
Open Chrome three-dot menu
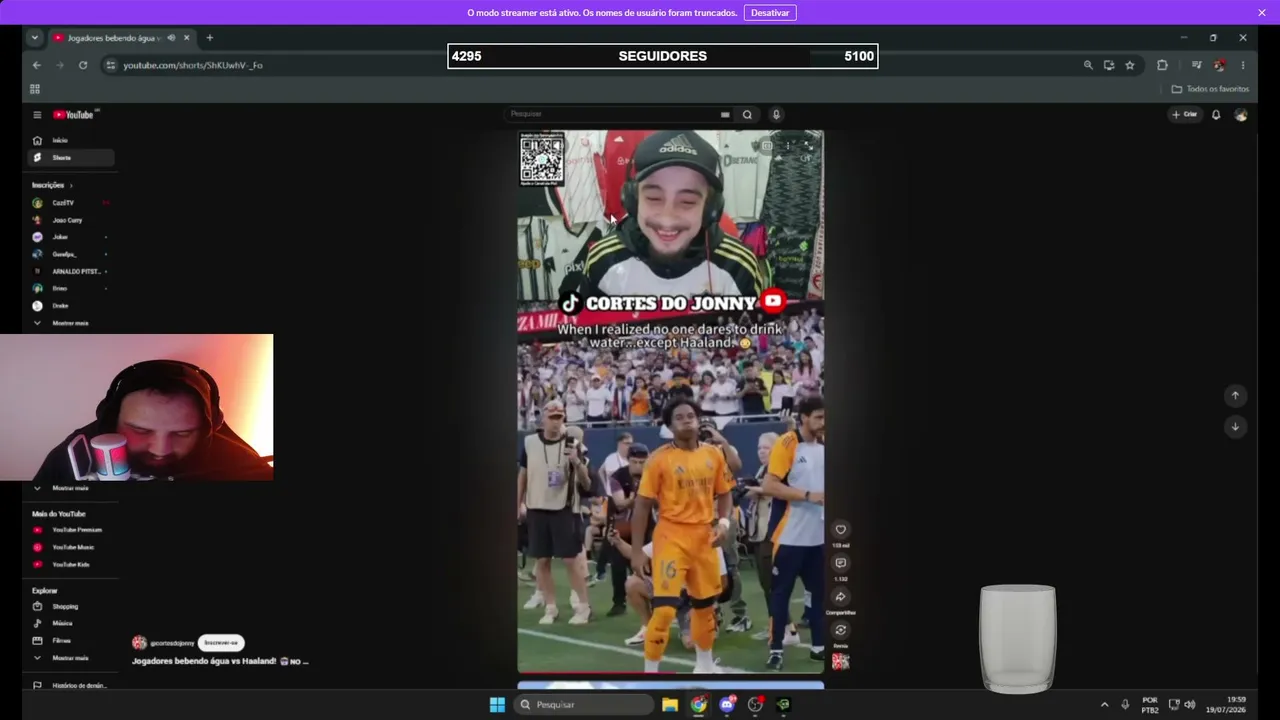click(x=1243, y=65)
